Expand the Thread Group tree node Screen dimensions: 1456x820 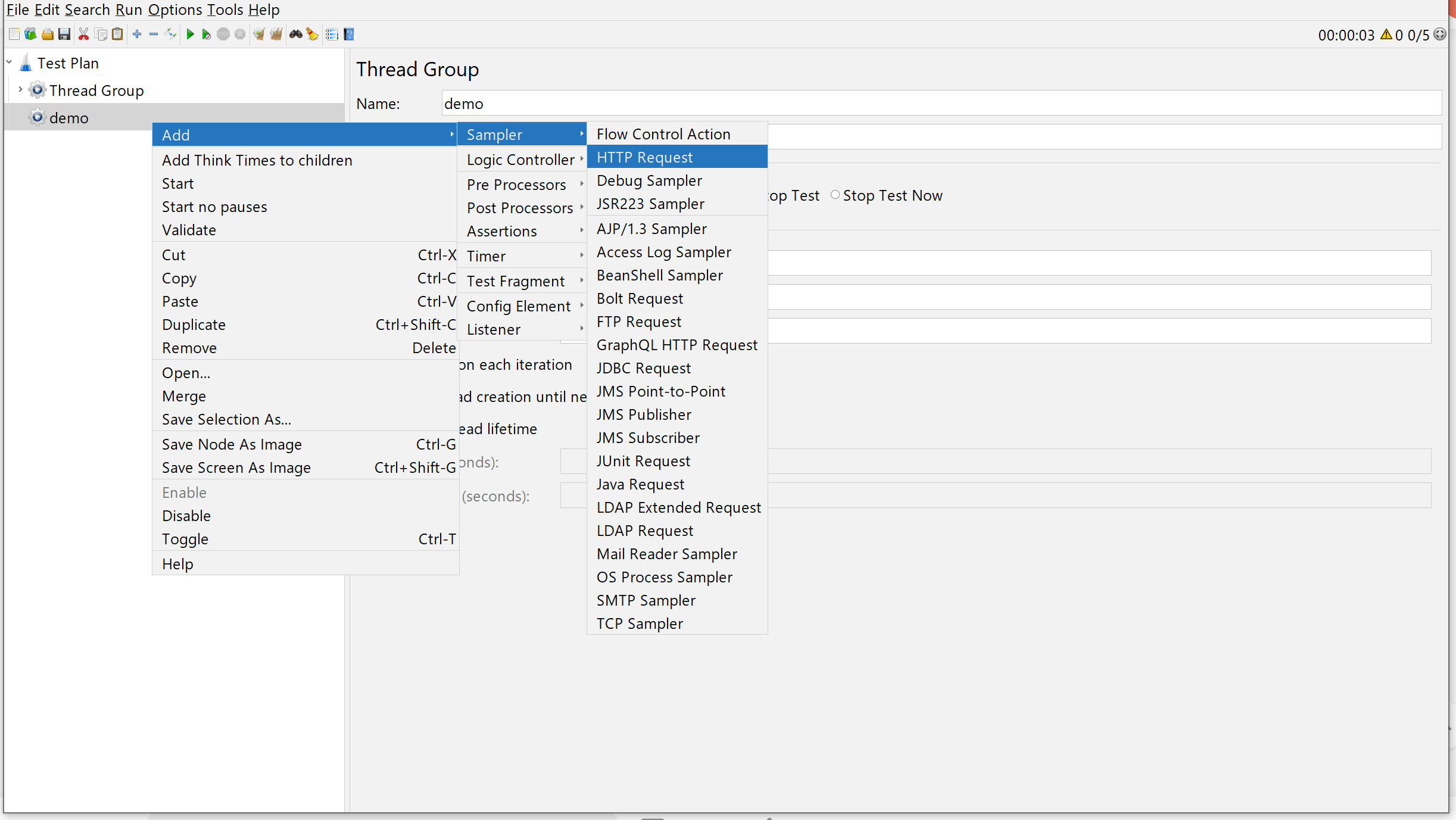click(x=20, y=89)
